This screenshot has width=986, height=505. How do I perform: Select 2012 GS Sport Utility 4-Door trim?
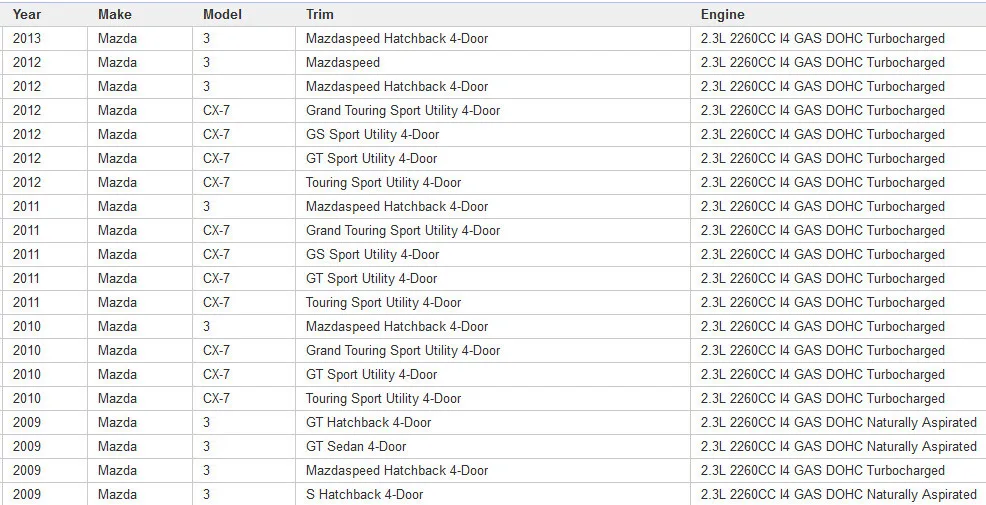(x=493, y=134)
